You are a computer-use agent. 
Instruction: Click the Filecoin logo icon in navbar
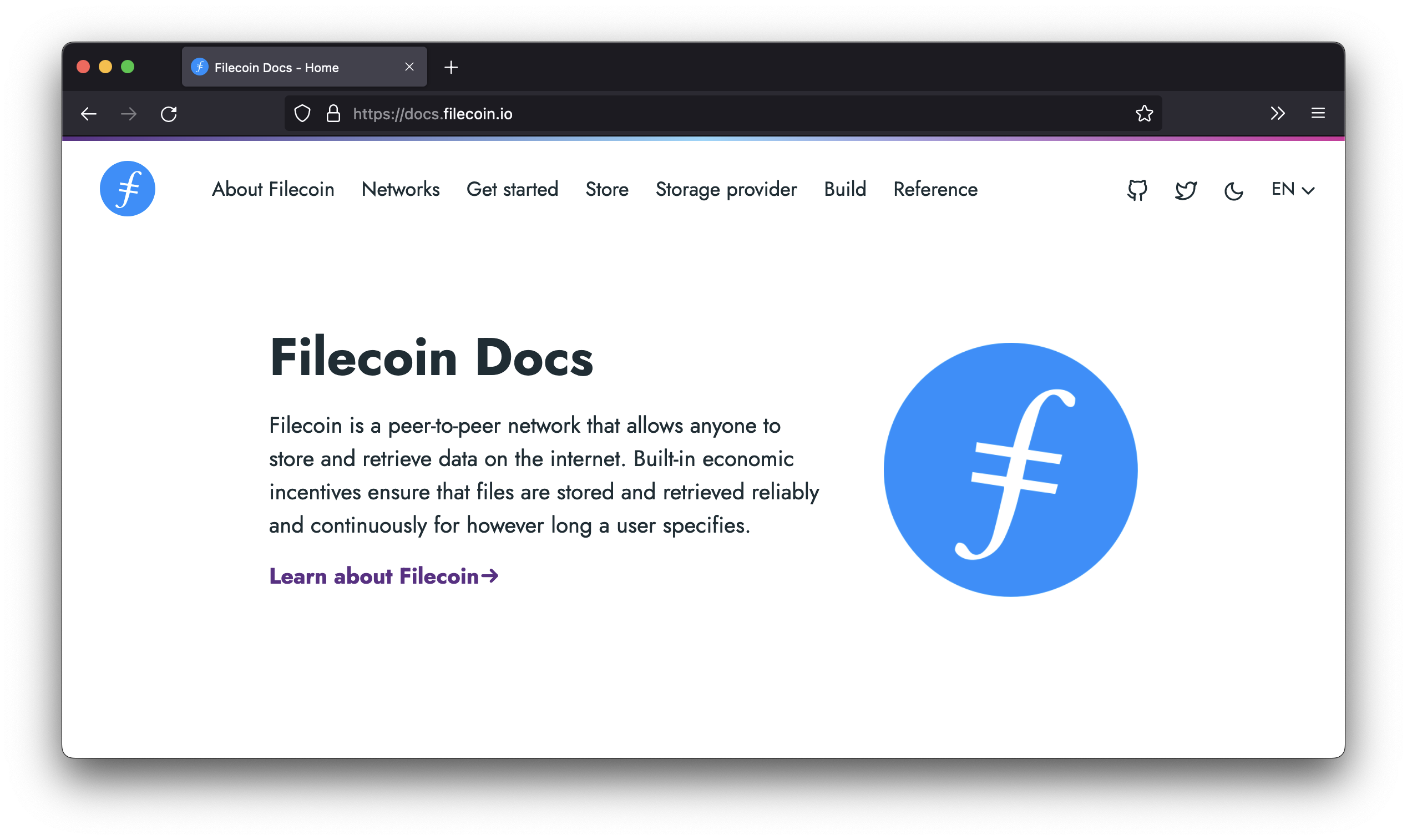pyautogui.click(x=128, y=189)
